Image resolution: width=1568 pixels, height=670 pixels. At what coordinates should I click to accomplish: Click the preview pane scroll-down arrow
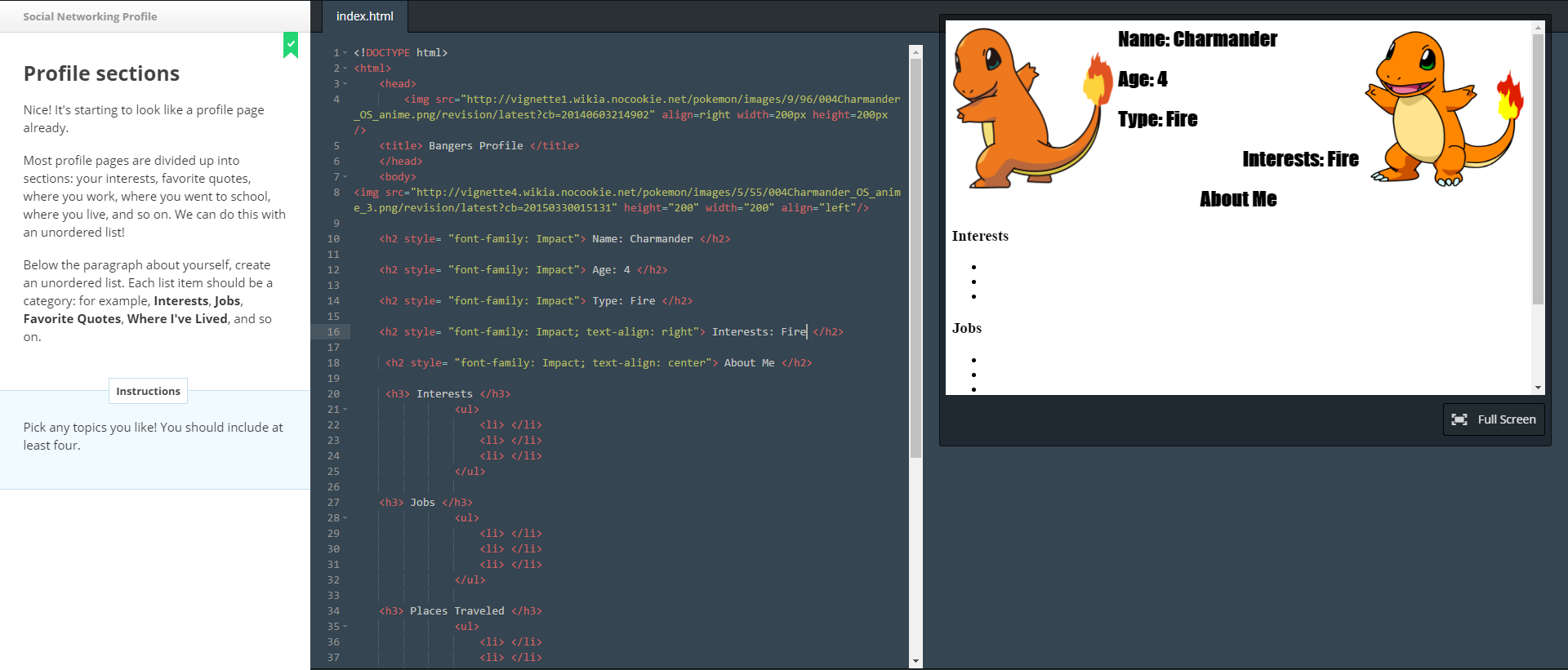pos(1538,388)
